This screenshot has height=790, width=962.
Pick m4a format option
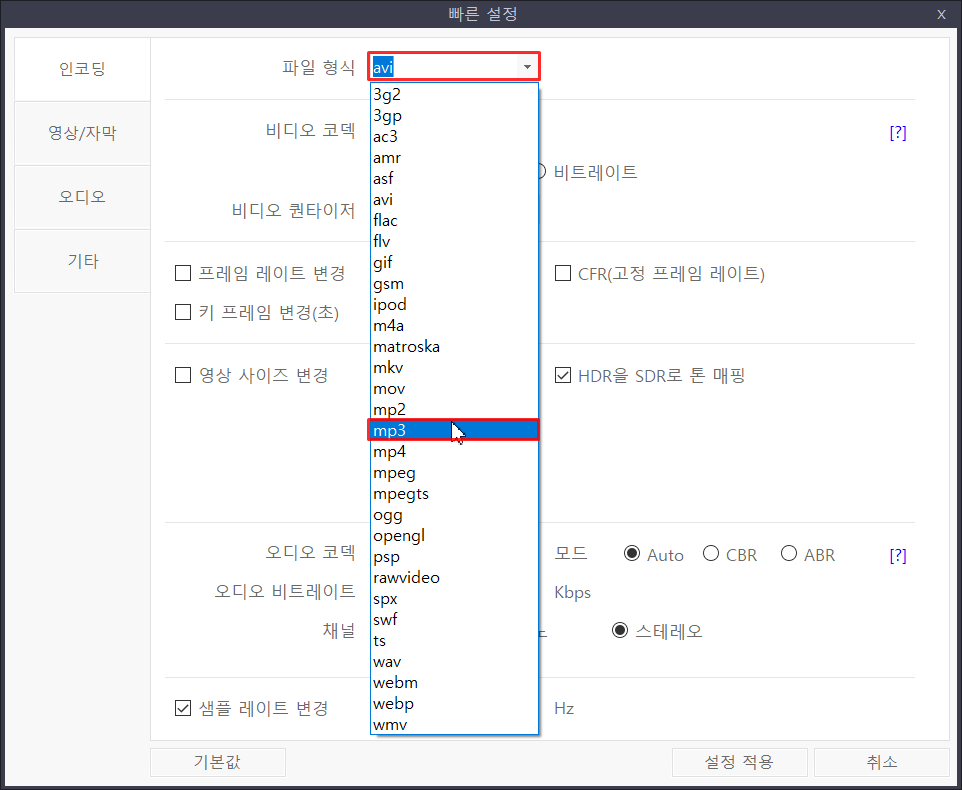pyautogui.click(x=454, y=325)
